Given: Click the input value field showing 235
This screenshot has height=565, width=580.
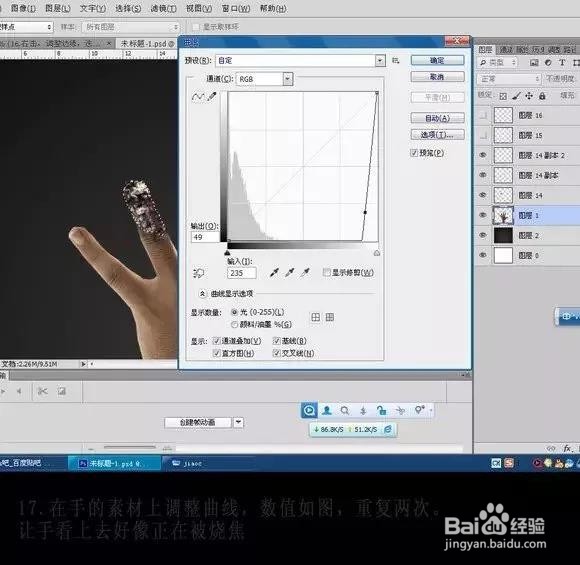Looking at the screenshot, I should 242,273.
